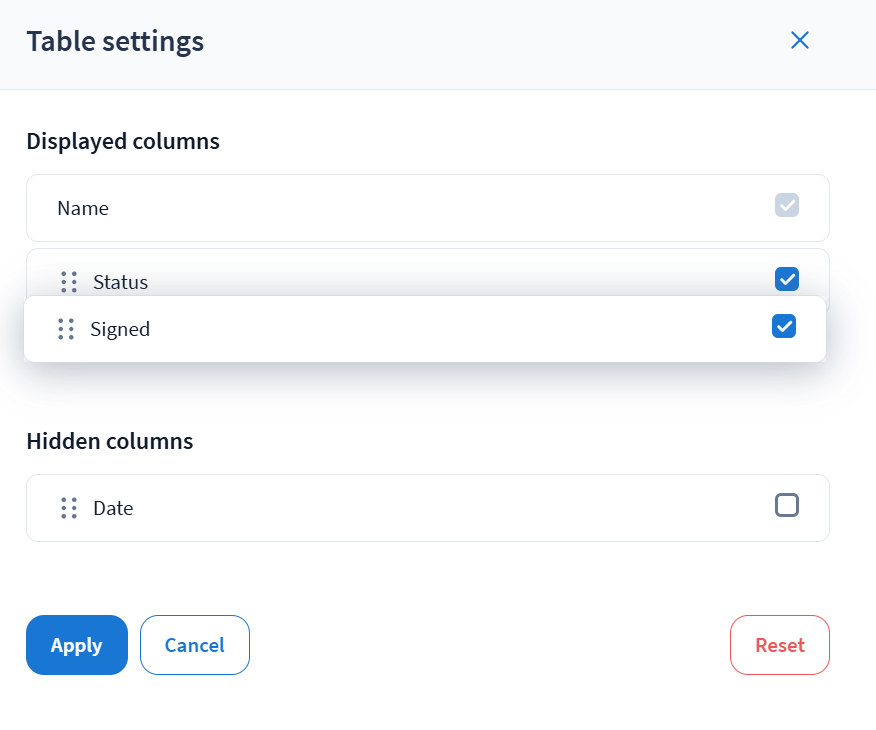Close the Table settings dialog
Screen dimensions: 876x730
coord(800,40)
